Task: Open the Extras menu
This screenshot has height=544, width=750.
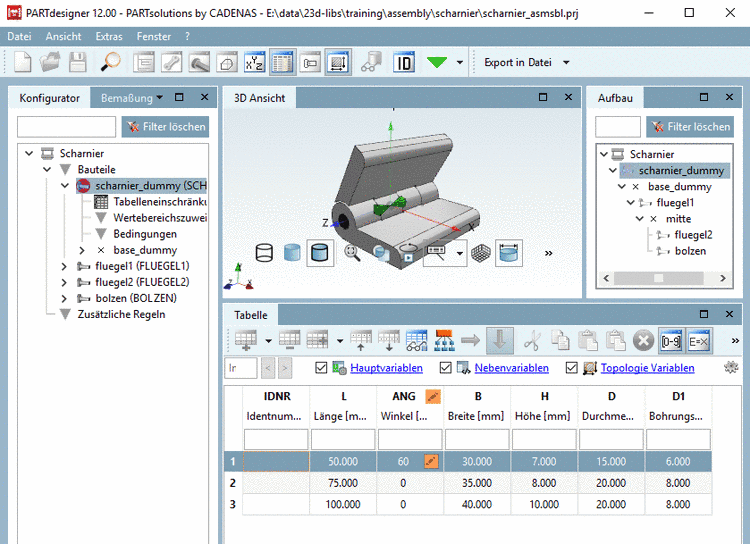Action: (x=109, y=36)
